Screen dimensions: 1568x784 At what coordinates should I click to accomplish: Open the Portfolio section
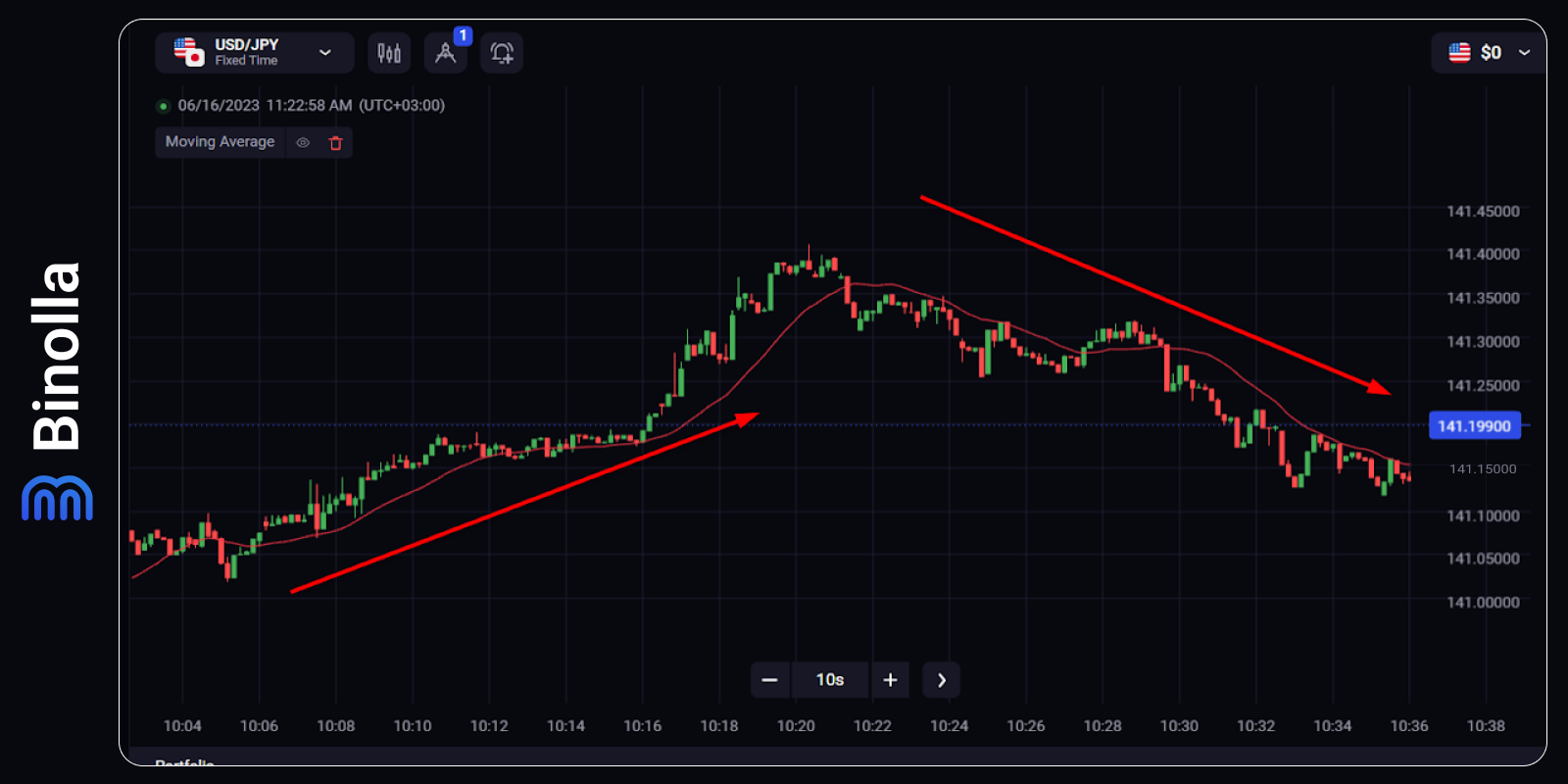186,763
